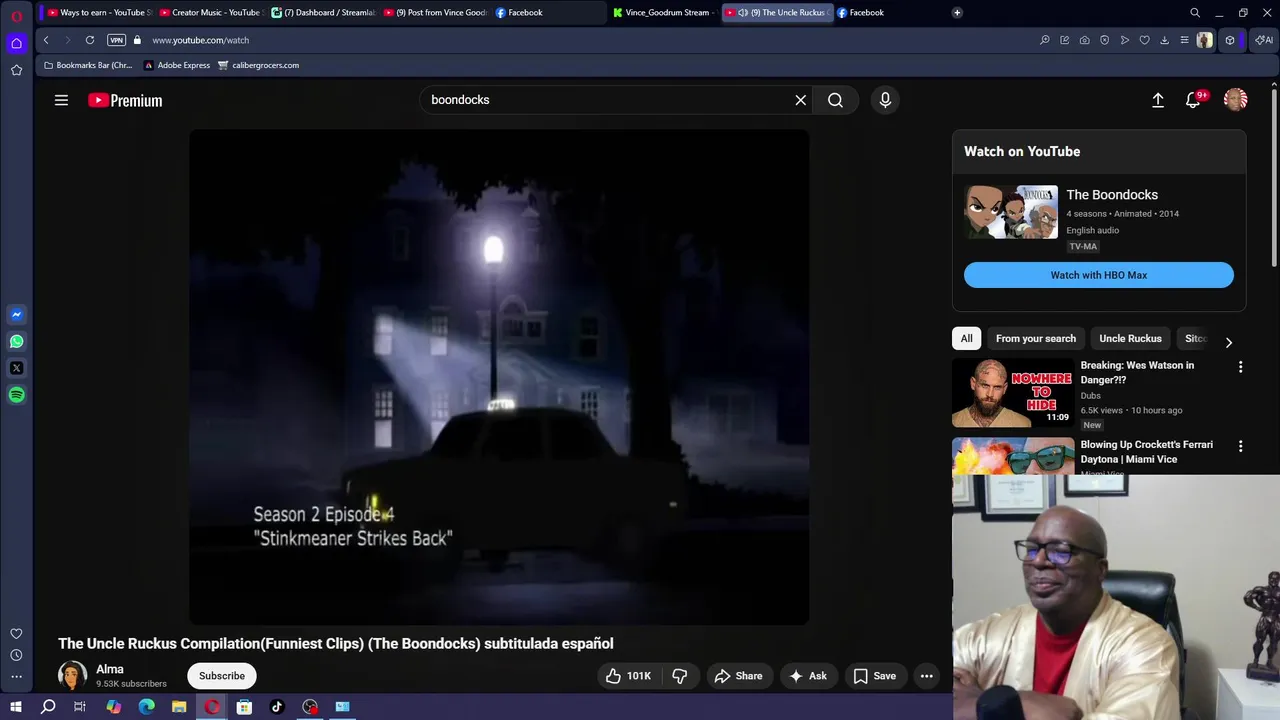Clear the boondocks search text
The height and width of the screenshot is (720, 1280).
pyautogui.click(x=800, y=100)
